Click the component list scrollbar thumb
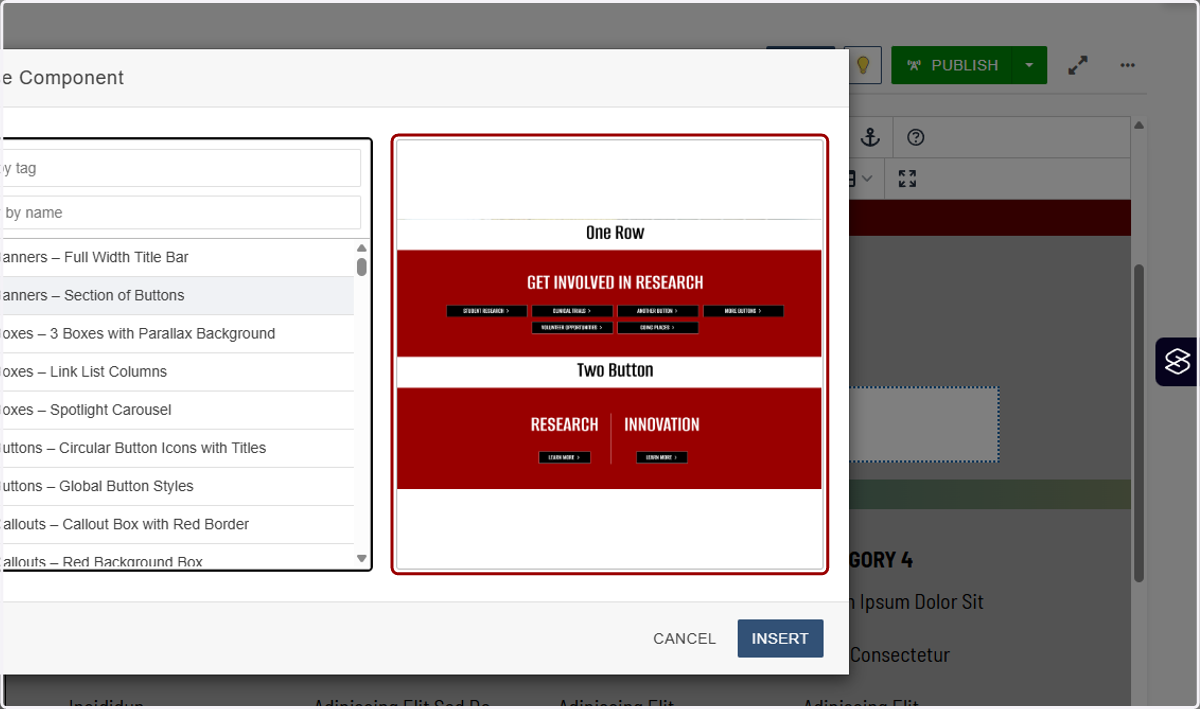The height and width of the screenshot is (709, 1200). (362, 267)
